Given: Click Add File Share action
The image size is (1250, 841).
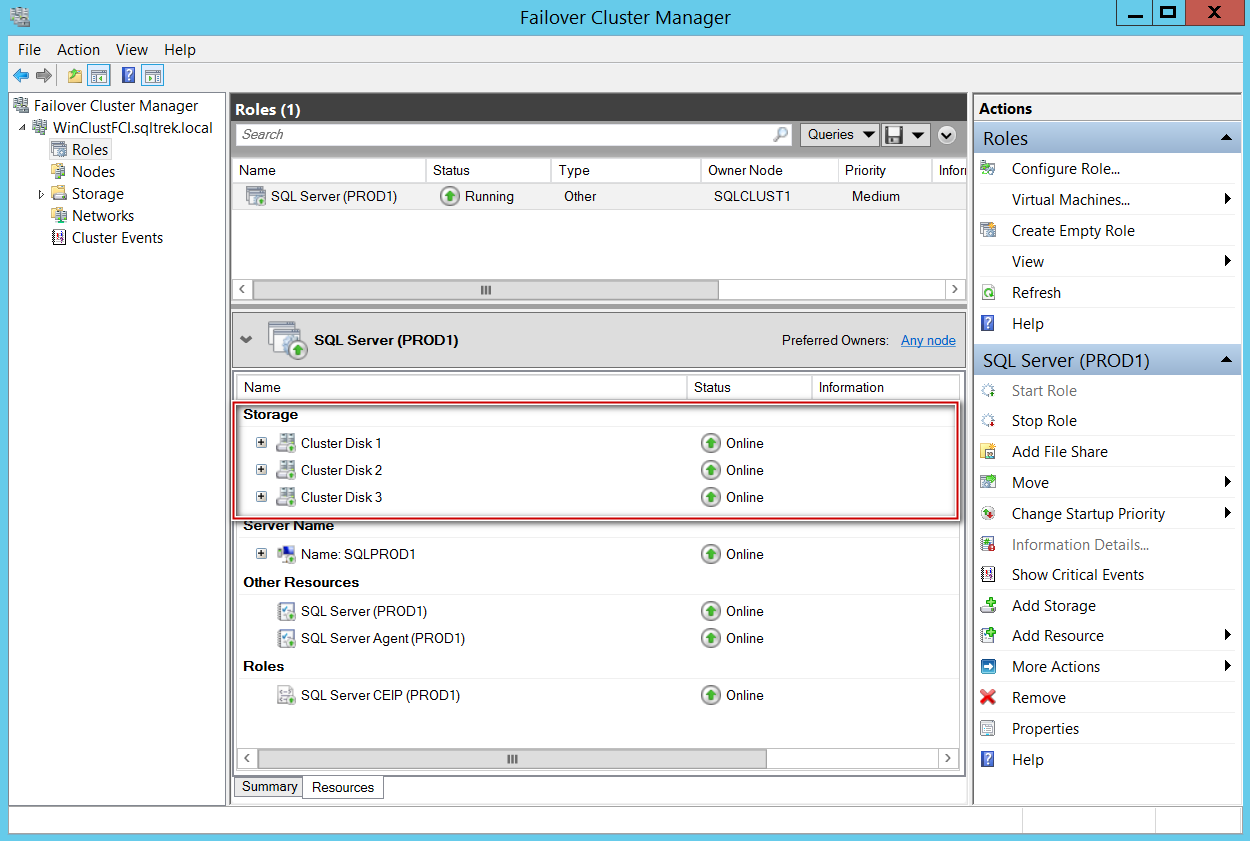Looking at the screenshot, I should coord(1059,452).
